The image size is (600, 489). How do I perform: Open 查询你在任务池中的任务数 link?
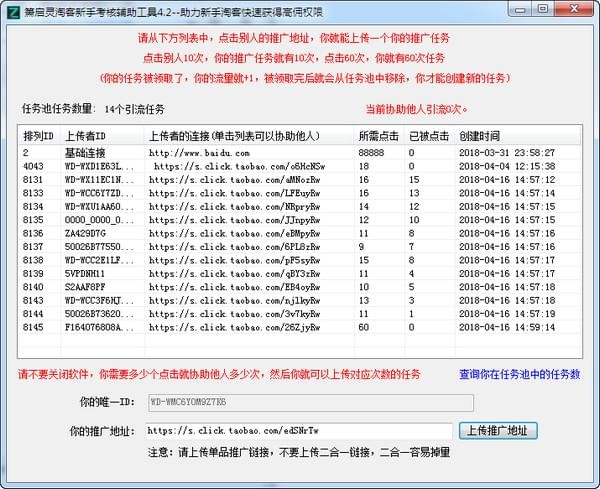click(x=520, y=374)
